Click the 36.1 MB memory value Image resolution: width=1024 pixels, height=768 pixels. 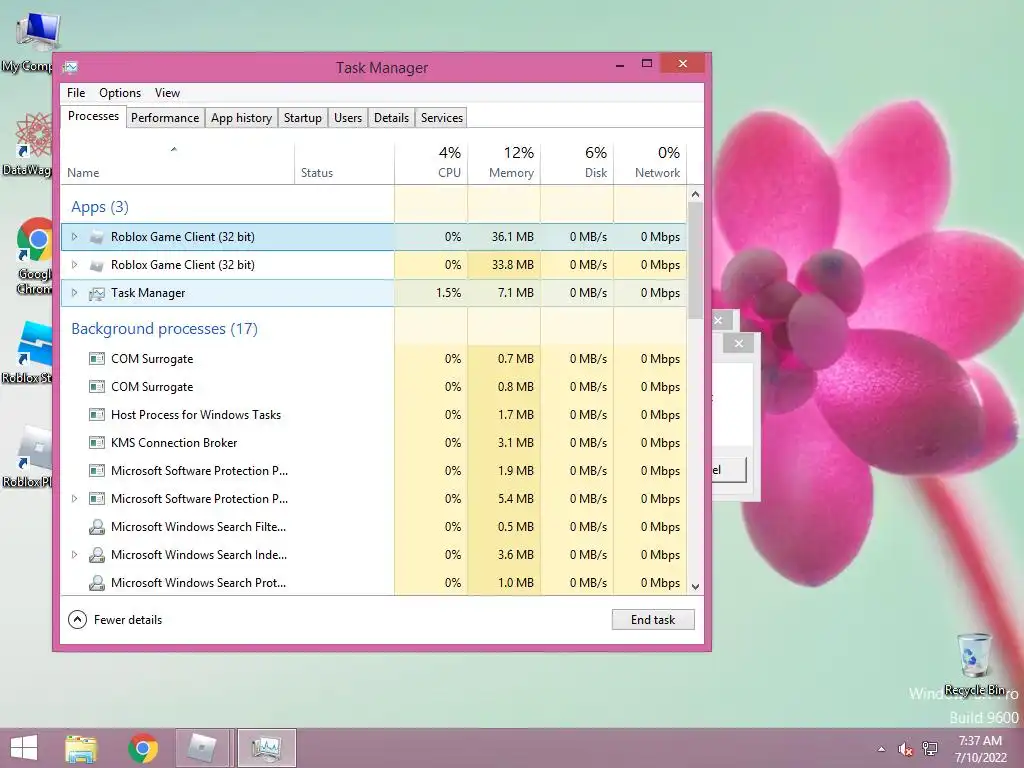[513, 237]
